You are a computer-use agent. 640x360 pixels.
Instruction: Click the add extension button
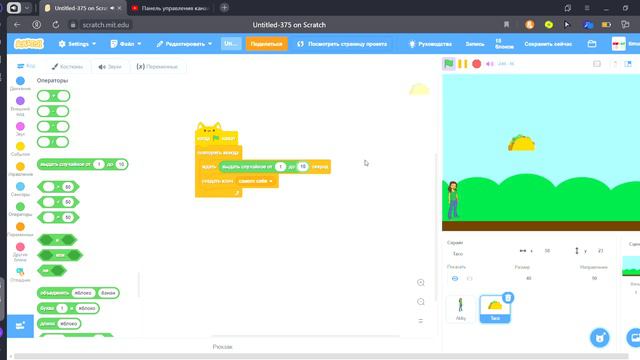pyautogui.click(x=20, y=326)
